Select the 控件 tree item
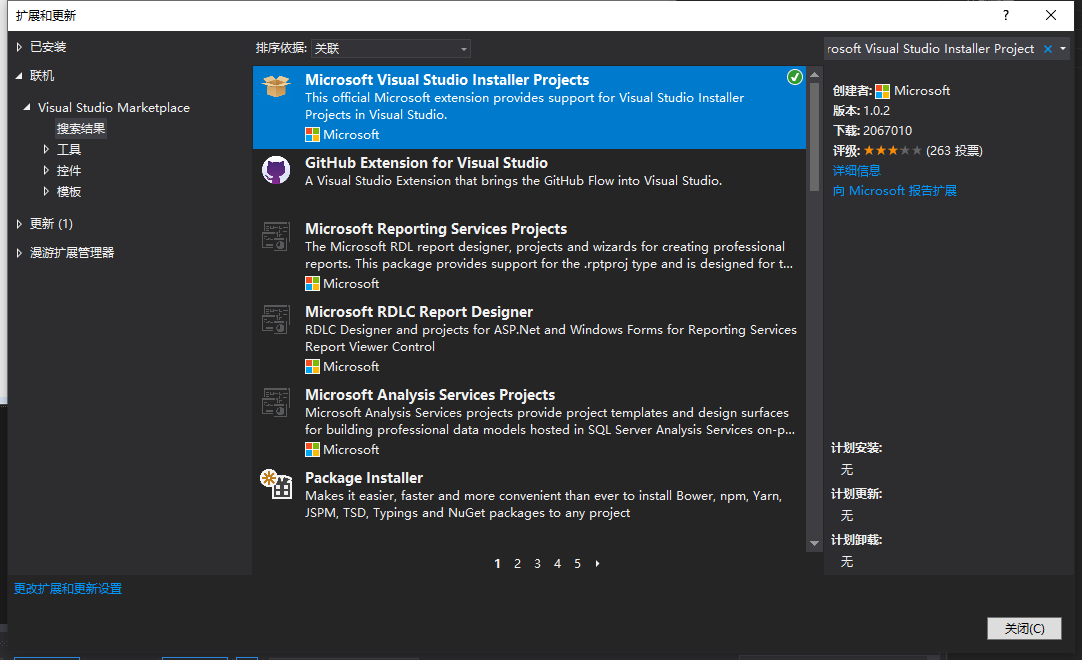Image resolution: width=1082 pixels, height=660 pixels. pyautogui.click(x=69, y=171)
